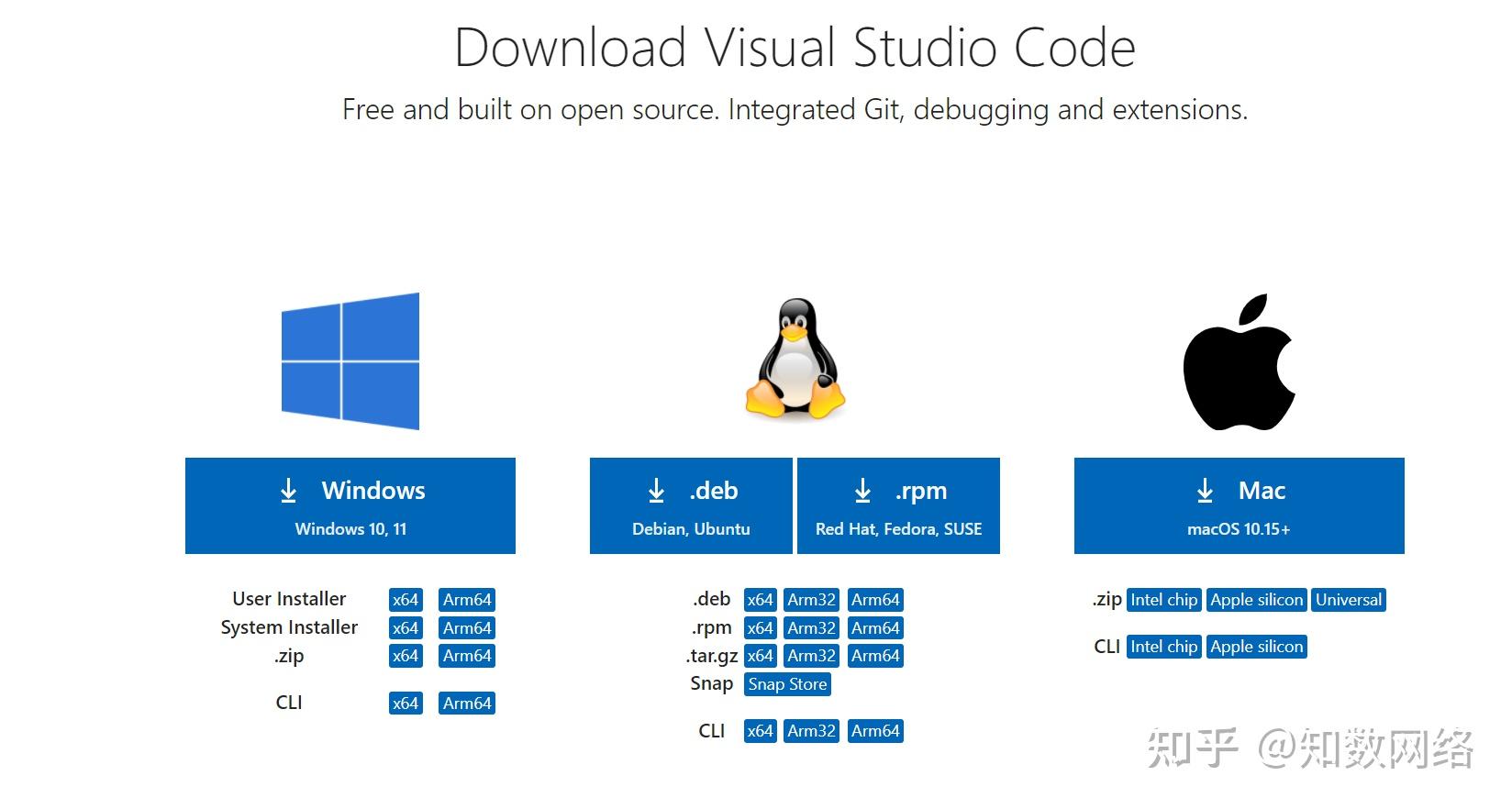This screenshot has height=809, width=1512.
Task: Get Mac CLI for Intel chip
Action: tap(1164, 647)
